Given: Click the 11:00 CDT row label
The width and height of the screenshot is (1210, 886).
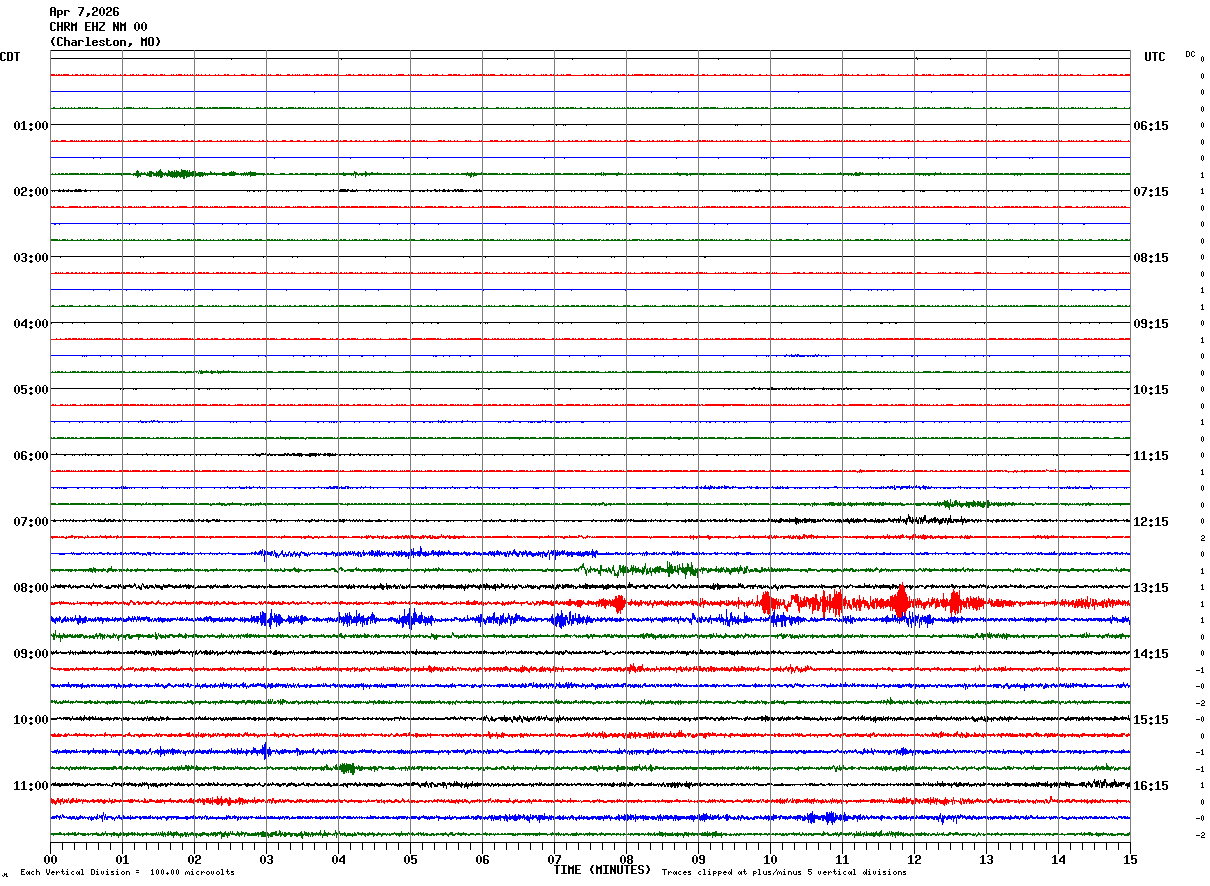Looking at the screenshot, I should pos(30,786).
